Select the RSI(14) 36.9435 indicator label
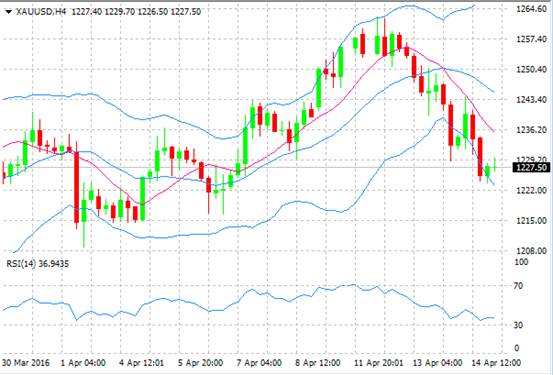Screen dimensions: 553x375 [x=37, y=264]
